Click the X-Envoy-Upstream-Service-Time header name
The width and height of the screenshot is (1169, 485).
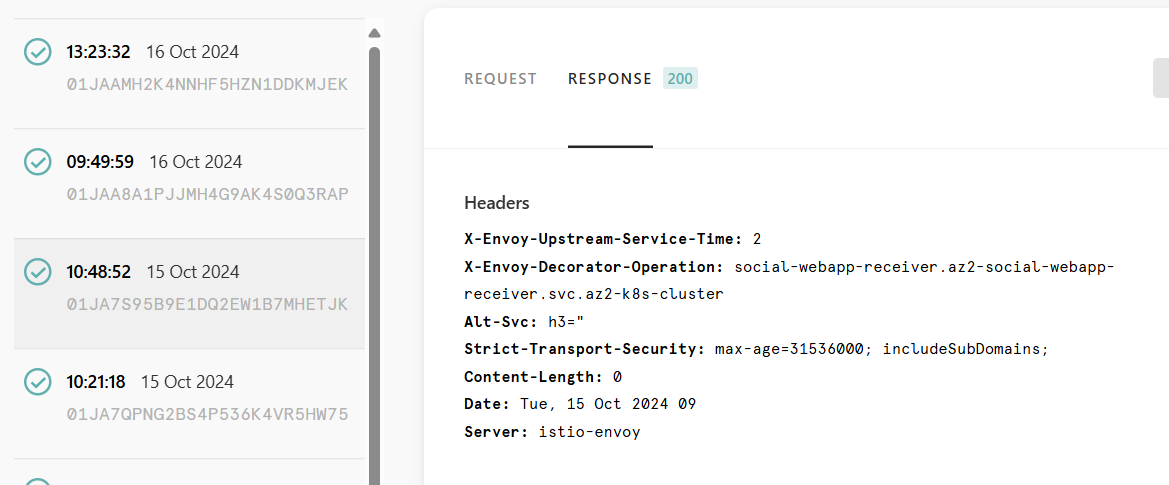coord(603,239)
